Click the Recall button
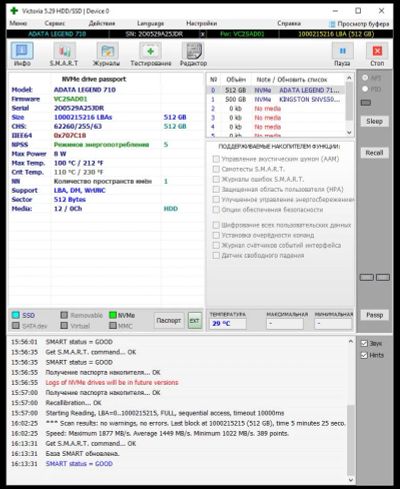This screenshot has height=489, width=400. (374, 153)
